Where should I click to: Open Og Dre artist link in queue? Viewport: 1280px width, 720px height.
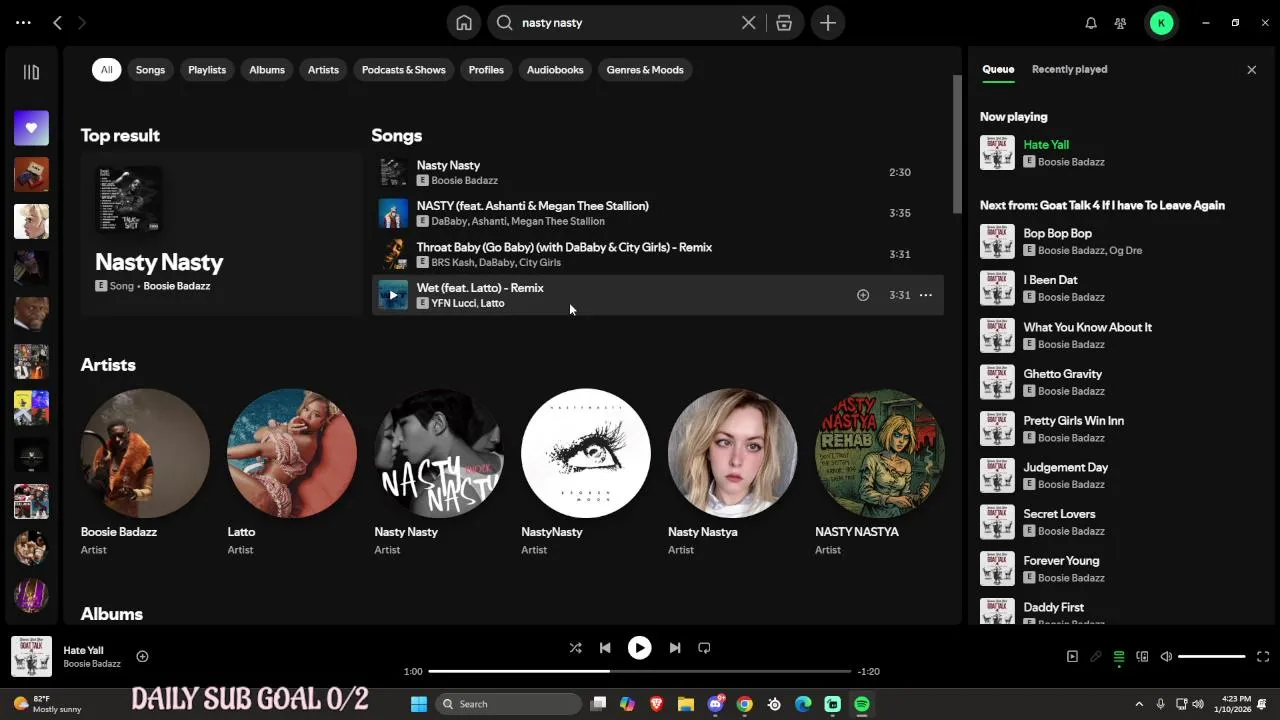coord(1125,251)
